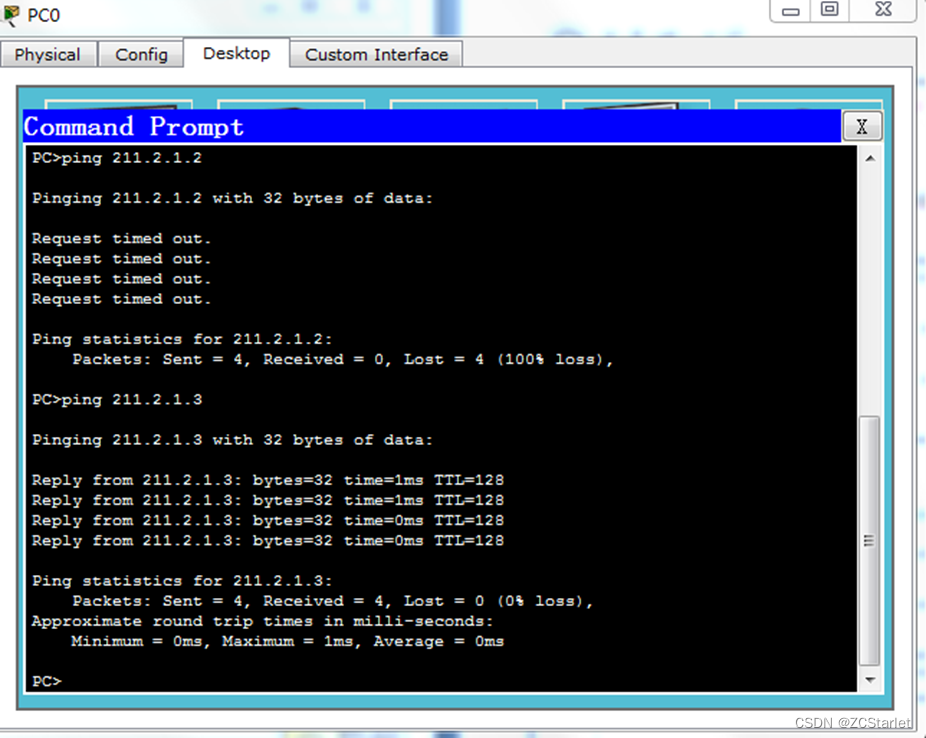Click the PC0 window icon in title bar
This screenshot has width=926, height=738.
(11, 15)
